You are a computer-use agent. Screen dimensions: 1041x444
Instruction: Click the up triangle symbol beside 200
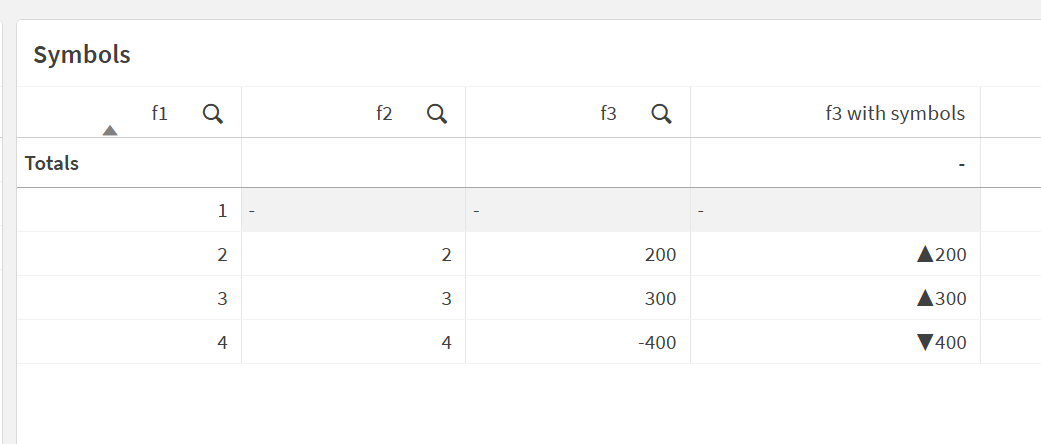(925, 254)
